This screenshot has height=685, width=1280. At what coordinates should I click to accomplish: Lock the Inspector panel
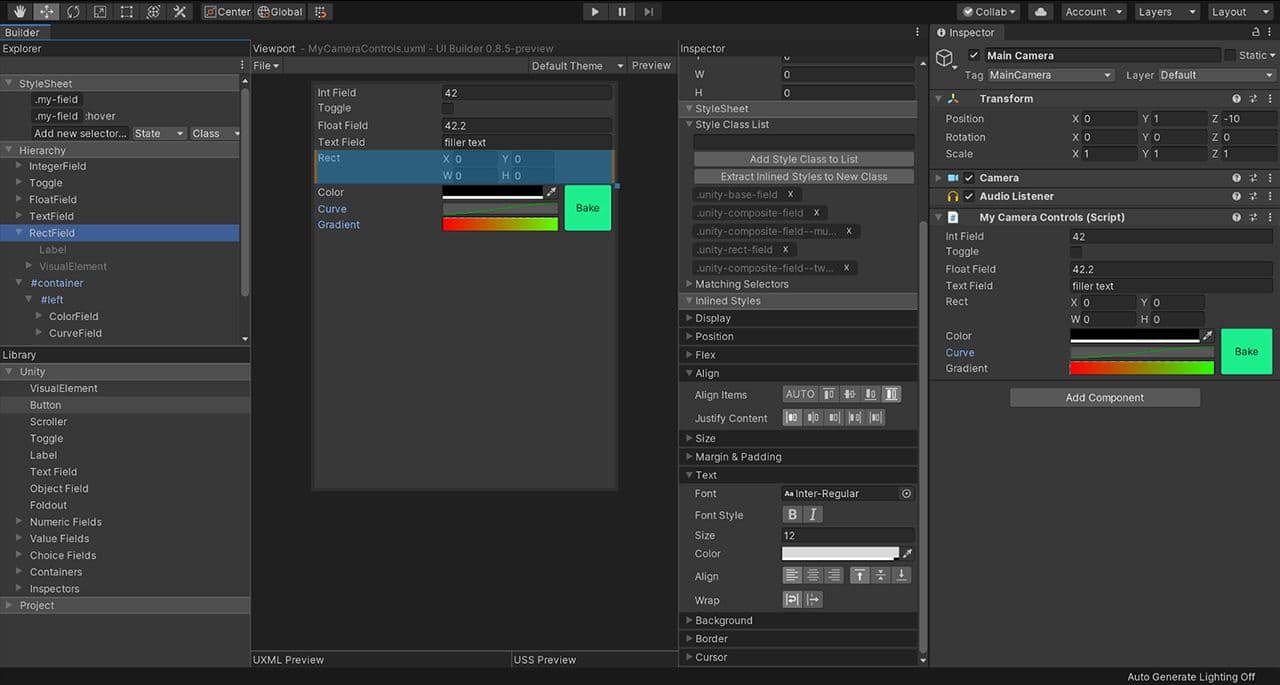[x=1256, y=33]
